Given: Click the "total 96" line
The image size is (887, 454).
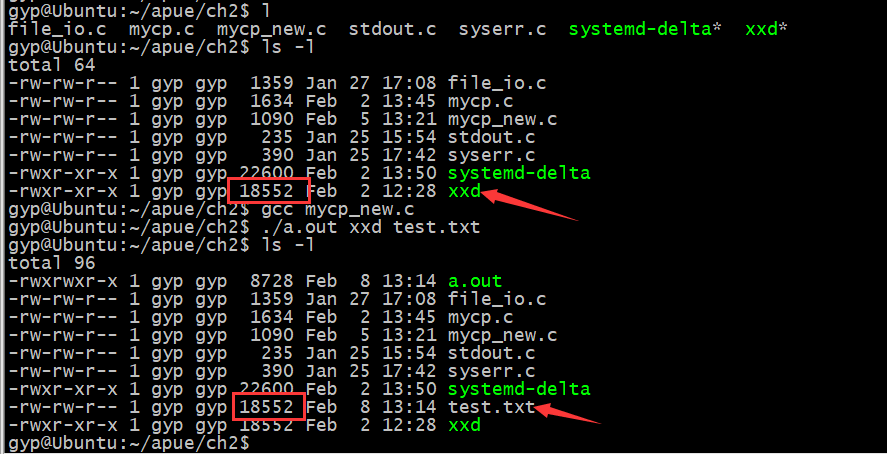Looking at the screenshot, I should 51,263.
